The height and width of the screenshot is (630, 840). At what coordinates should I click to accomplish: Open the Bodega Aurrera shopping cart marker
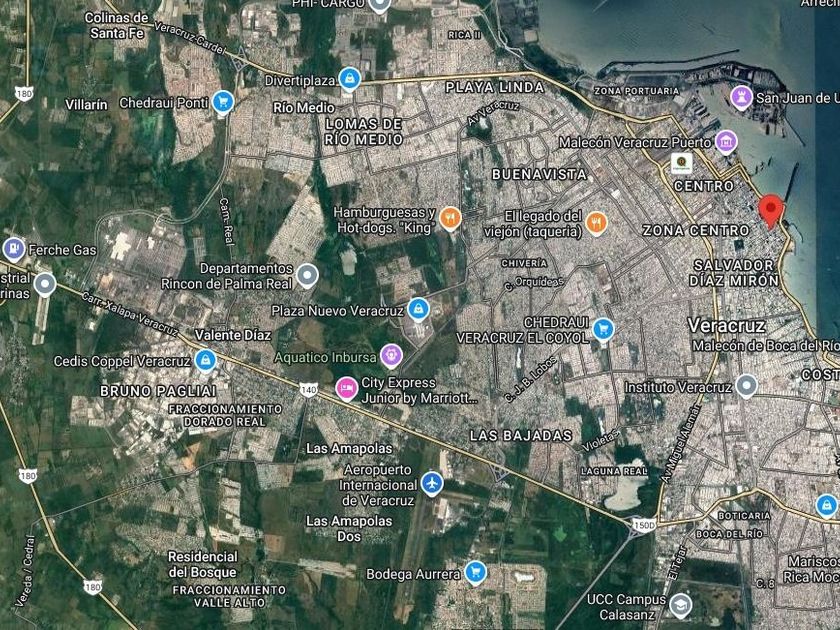tap(475, 573)
